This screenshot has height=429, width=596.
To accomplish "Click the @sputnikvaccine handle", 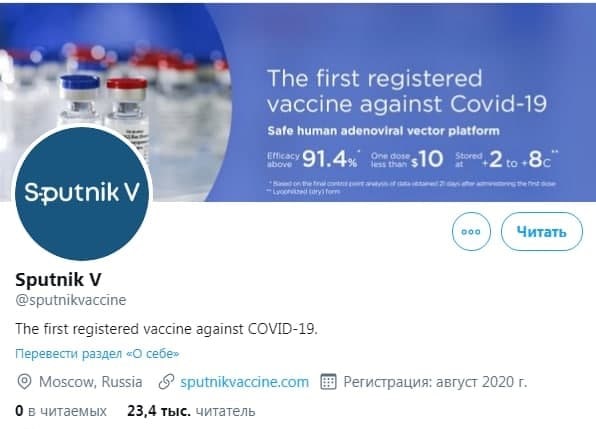I will [71, 300].
